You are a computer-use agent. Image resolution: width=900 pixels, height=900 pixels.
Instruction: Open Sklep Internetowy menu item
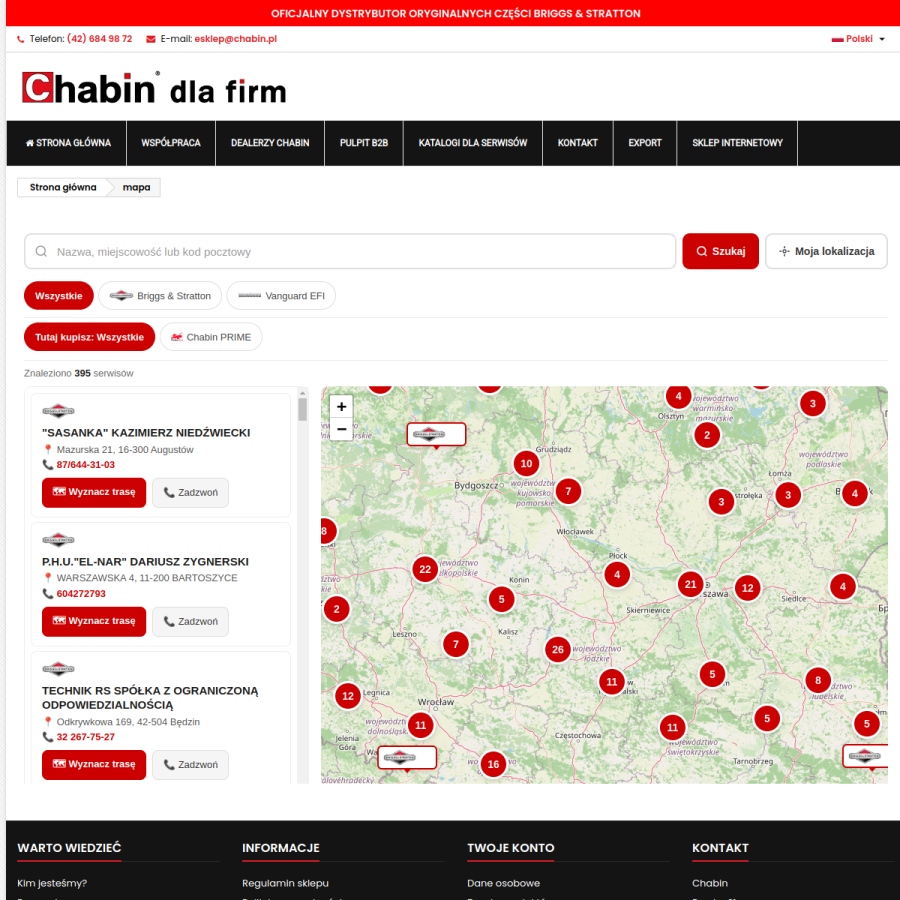[737, 143]
